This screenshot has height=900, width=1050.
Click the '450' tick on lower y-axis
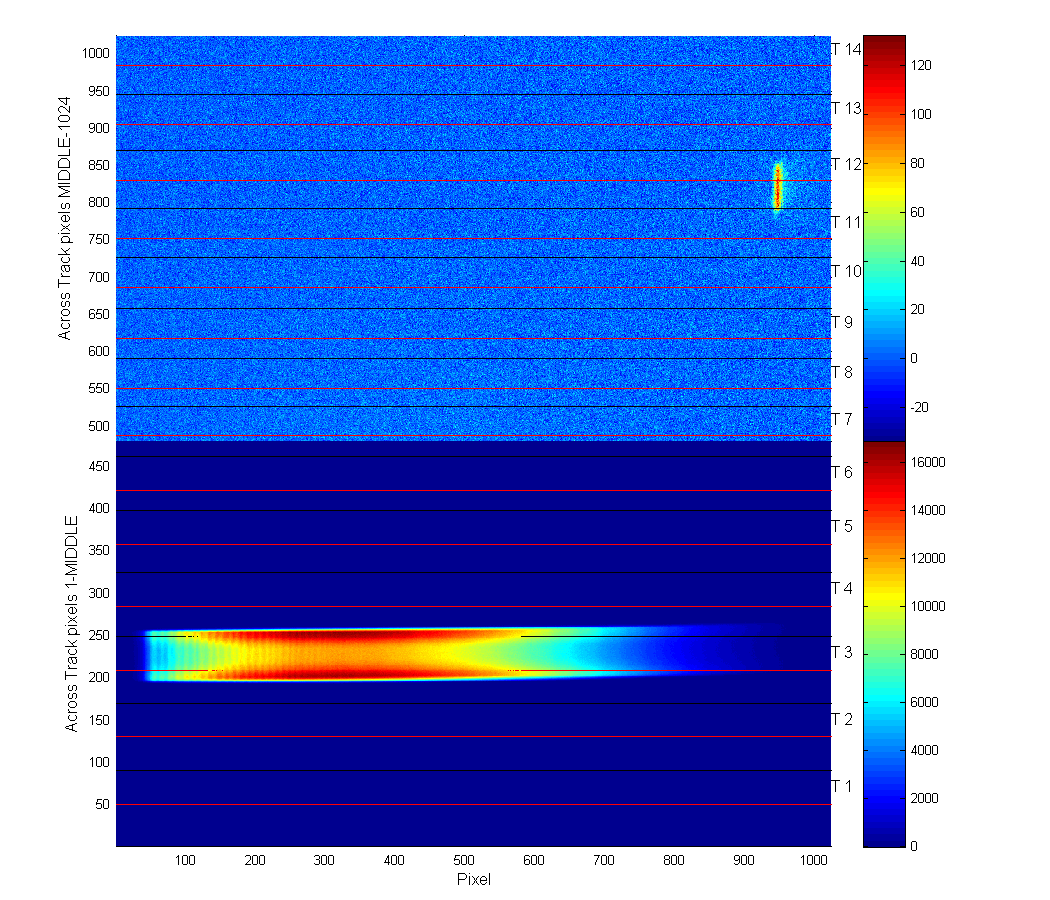click(99, 466)
